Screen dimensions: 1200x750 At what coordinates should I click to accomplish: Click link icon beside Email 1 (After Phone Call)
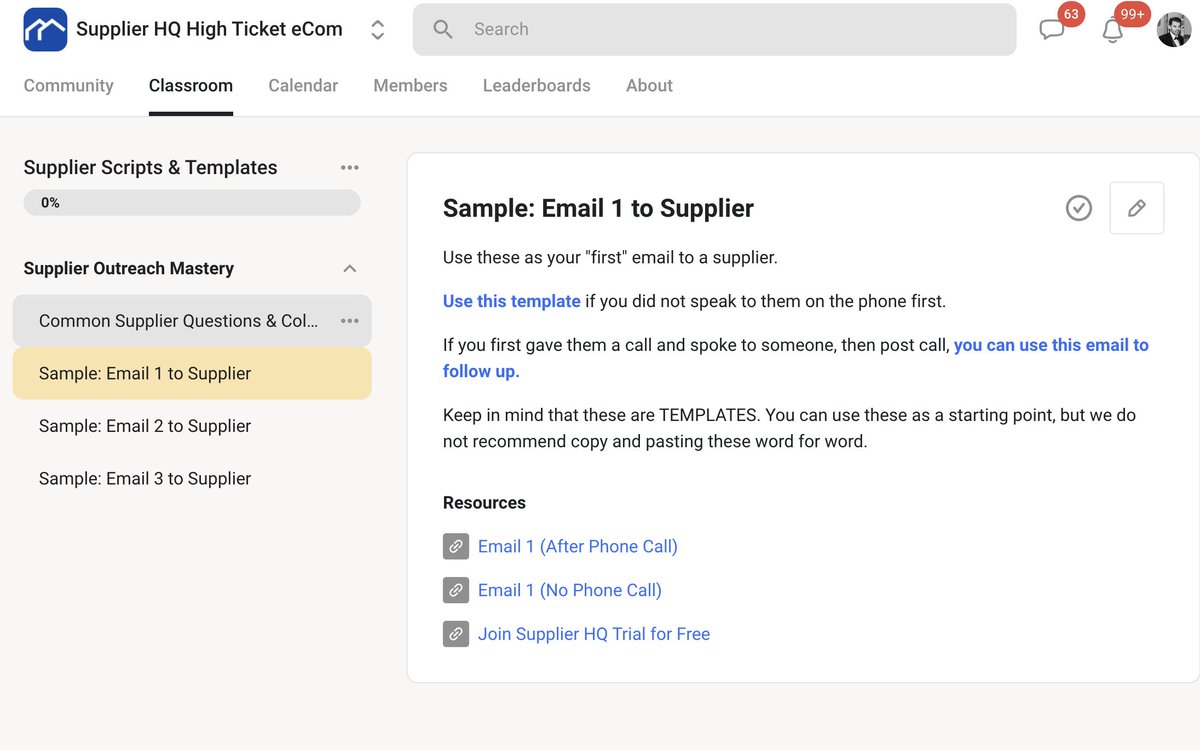click(456, 547)
